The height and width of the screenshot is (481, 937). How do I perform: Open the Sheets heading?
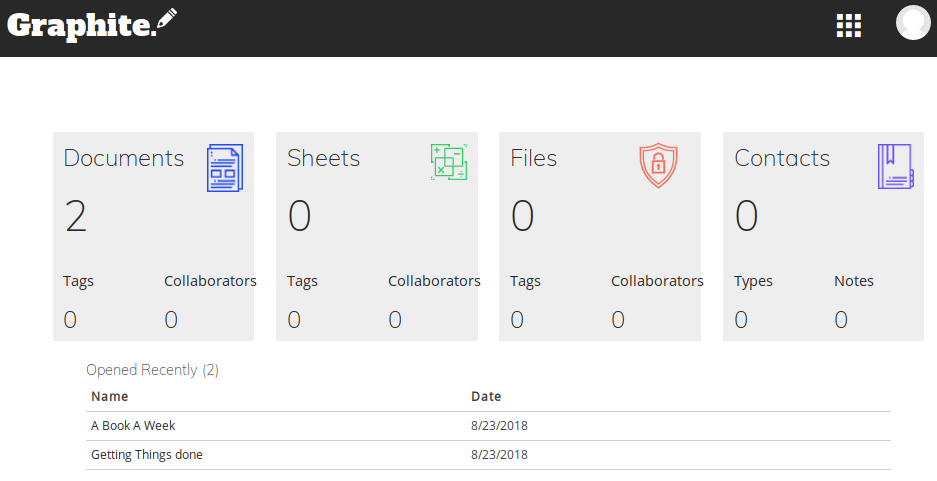(x=323, y=158)
